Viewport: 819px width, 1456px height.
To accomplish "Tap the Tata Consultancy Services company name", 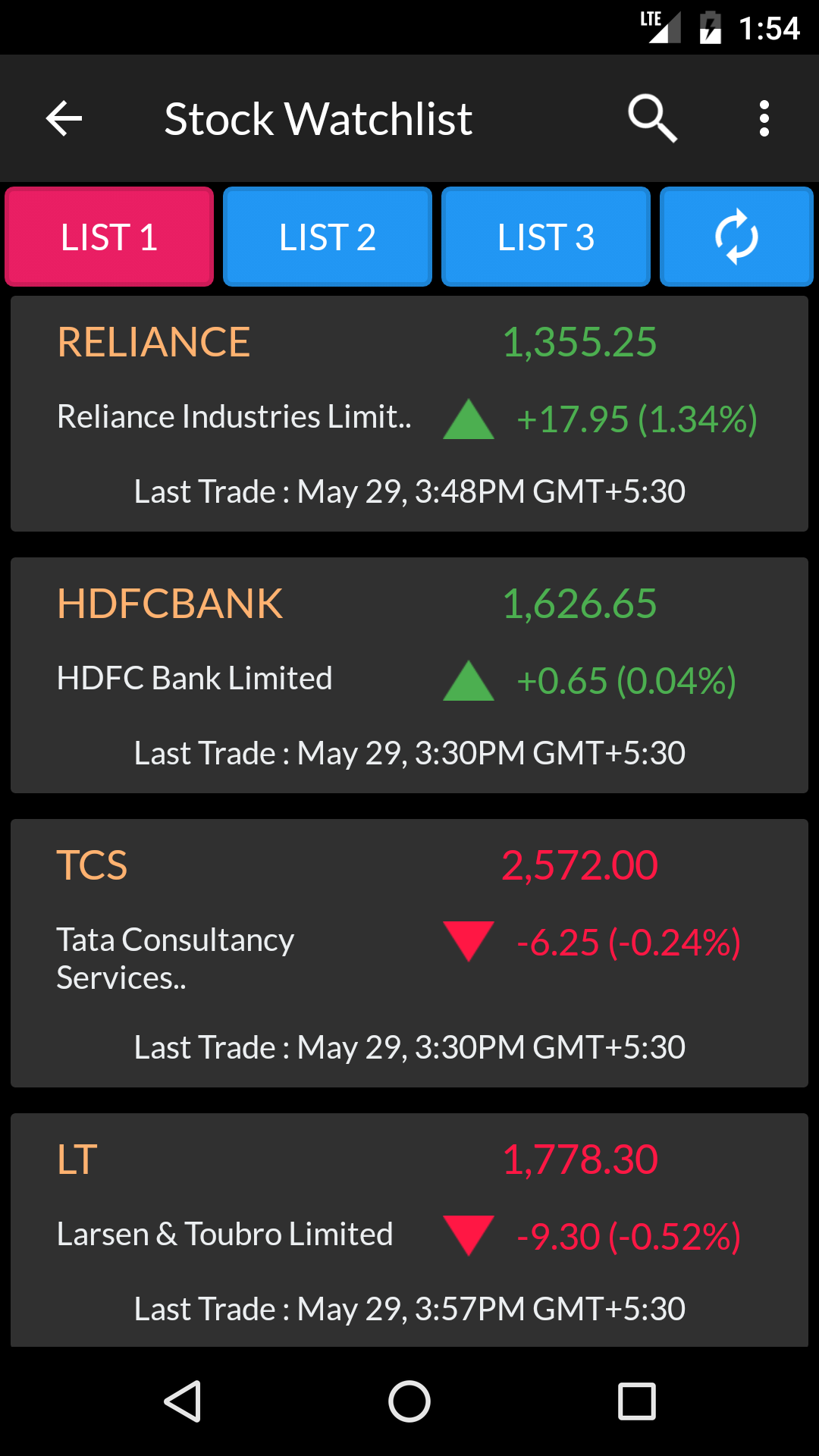I will click(x=175, y=959).
